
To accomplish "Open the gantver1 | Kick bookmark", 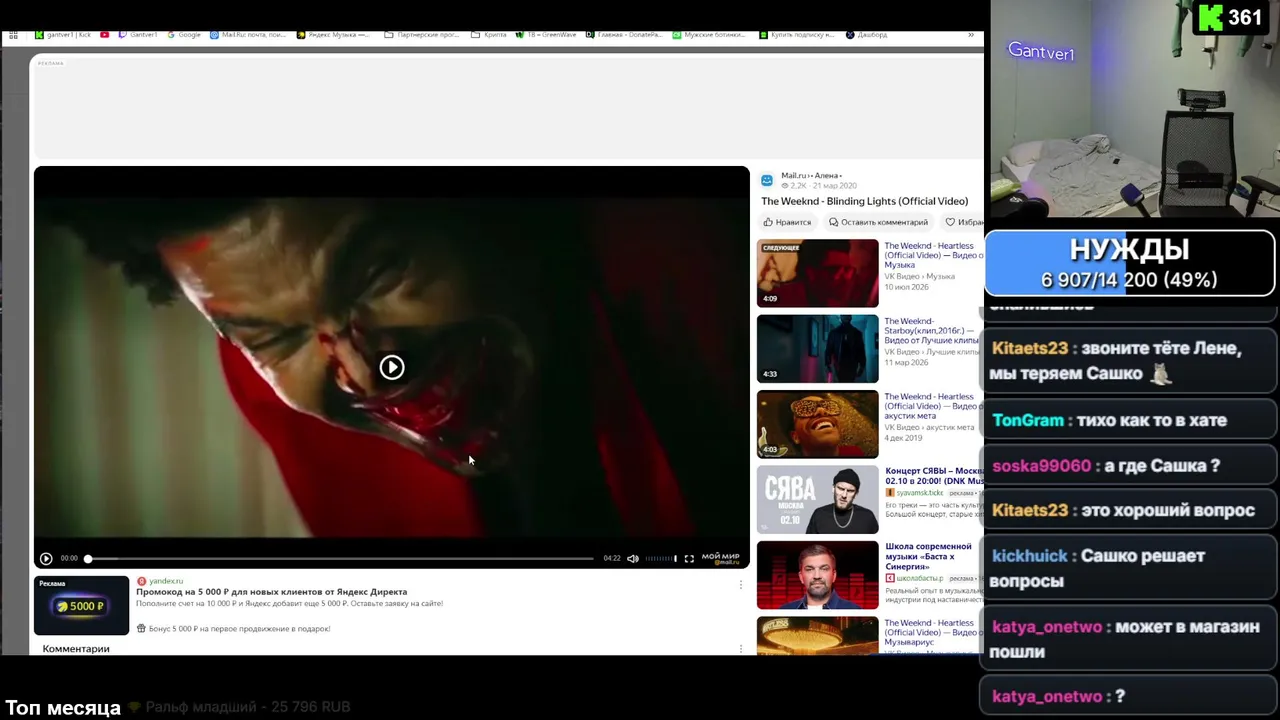I will (x=63, y=35).
